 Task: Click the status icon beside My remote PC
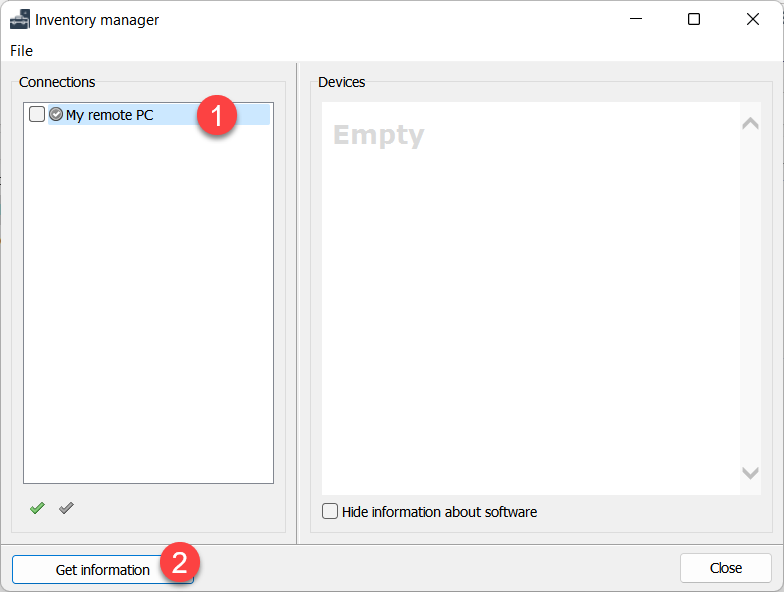pos(56,115)
